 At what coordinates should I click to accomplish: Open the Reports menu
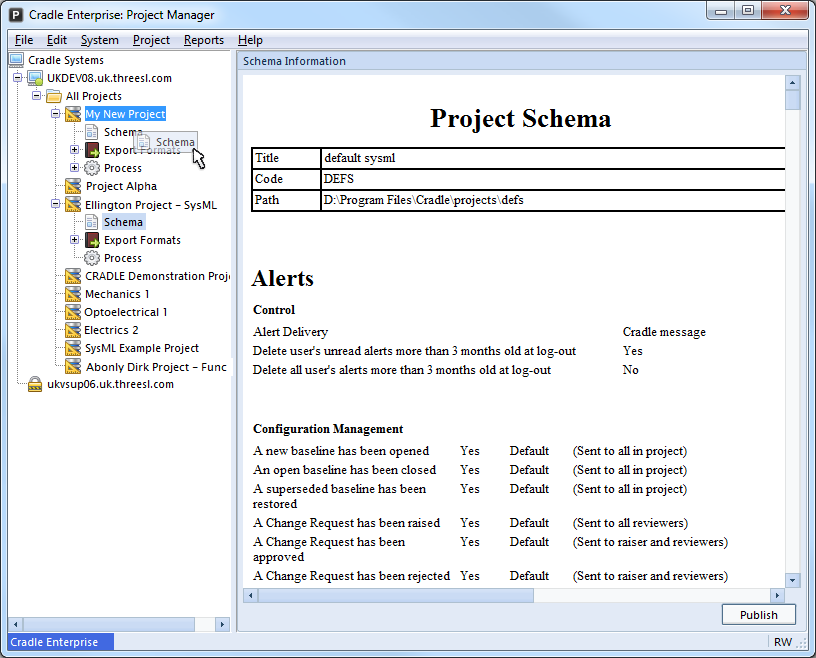(x=203, y=40)
